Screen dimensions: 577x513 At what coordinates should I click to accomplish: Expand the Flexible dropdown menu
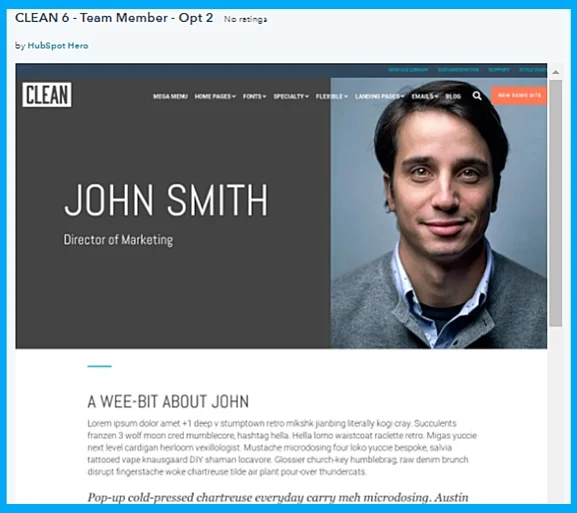[332, 96]
